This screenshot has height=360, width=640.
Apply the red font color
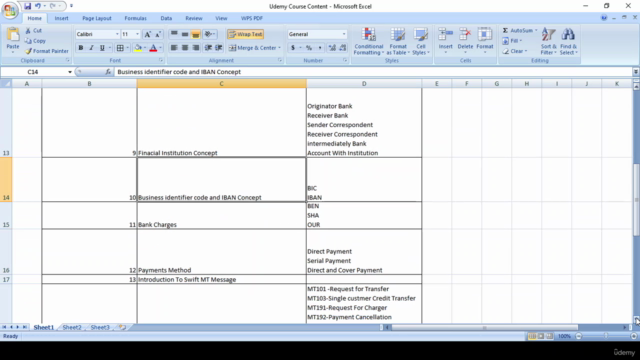[x=153, y=48]
